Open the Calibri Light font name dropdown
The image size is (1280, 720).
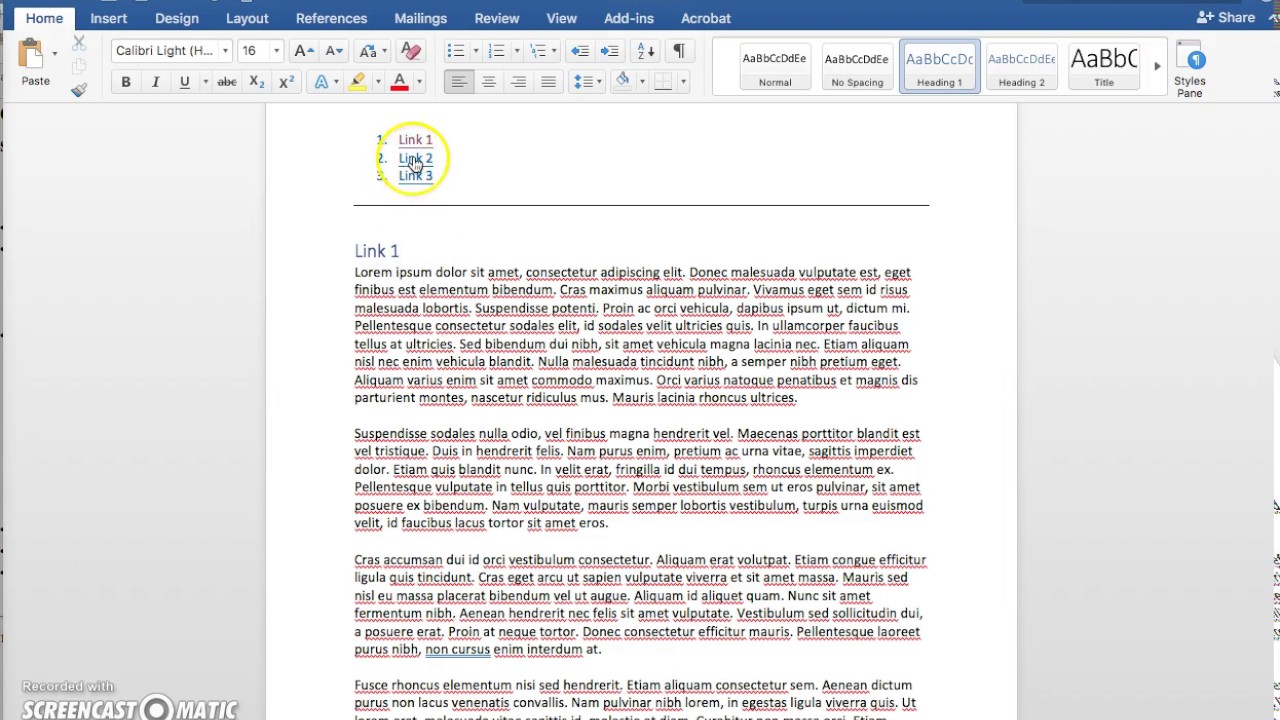click(225, 51)
